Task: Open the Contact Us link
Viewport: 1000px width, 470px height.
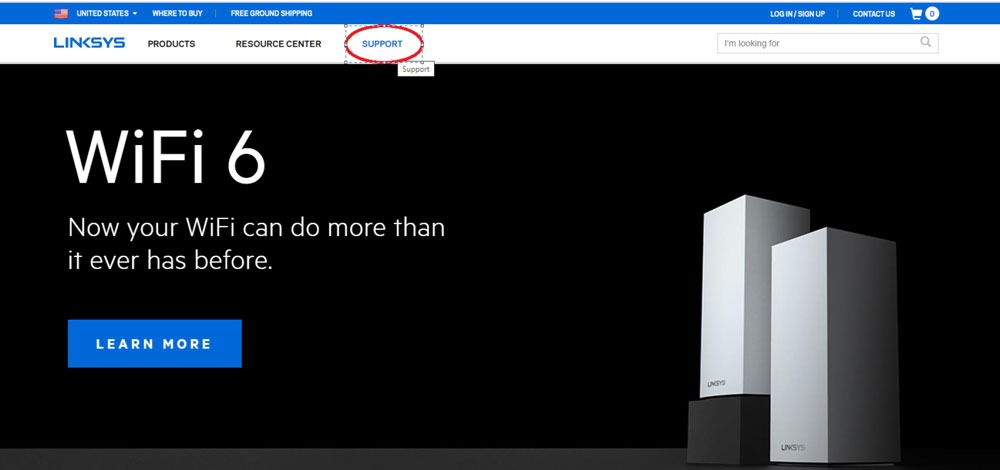Action: [874, 13]
